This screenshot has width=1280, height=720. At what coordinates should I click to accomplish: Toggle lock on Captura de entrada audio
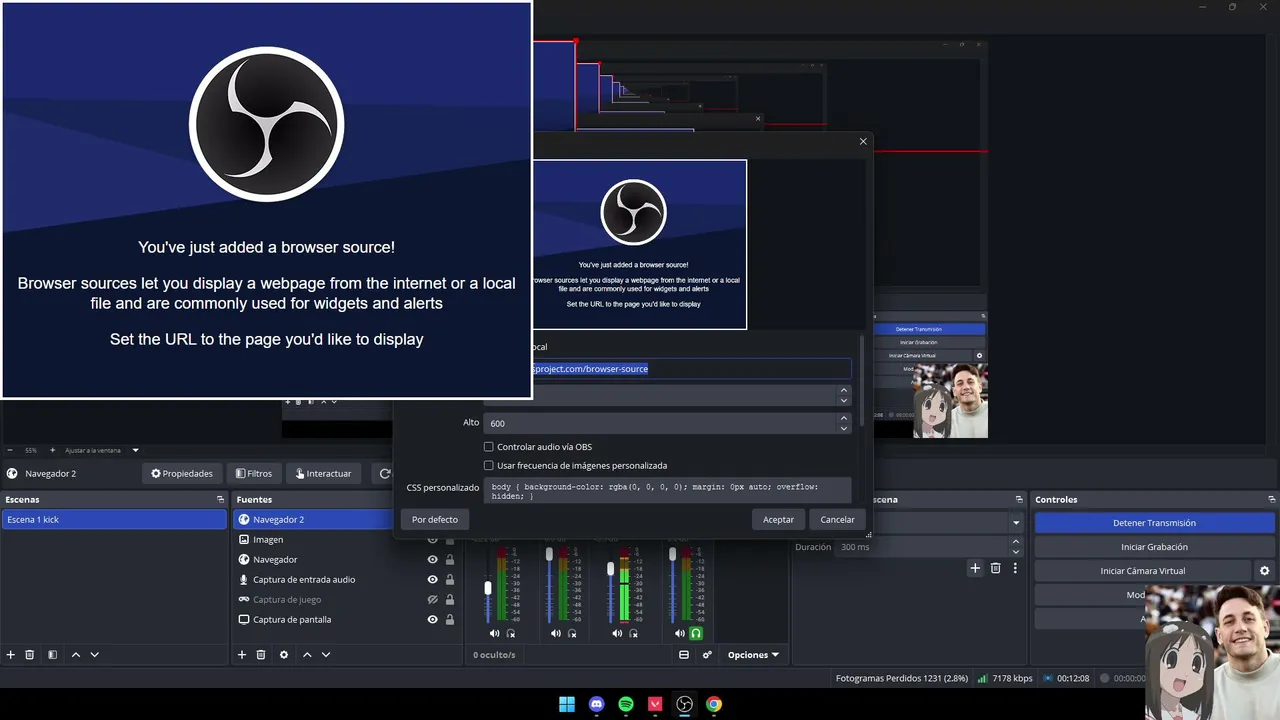pos(450,579)
